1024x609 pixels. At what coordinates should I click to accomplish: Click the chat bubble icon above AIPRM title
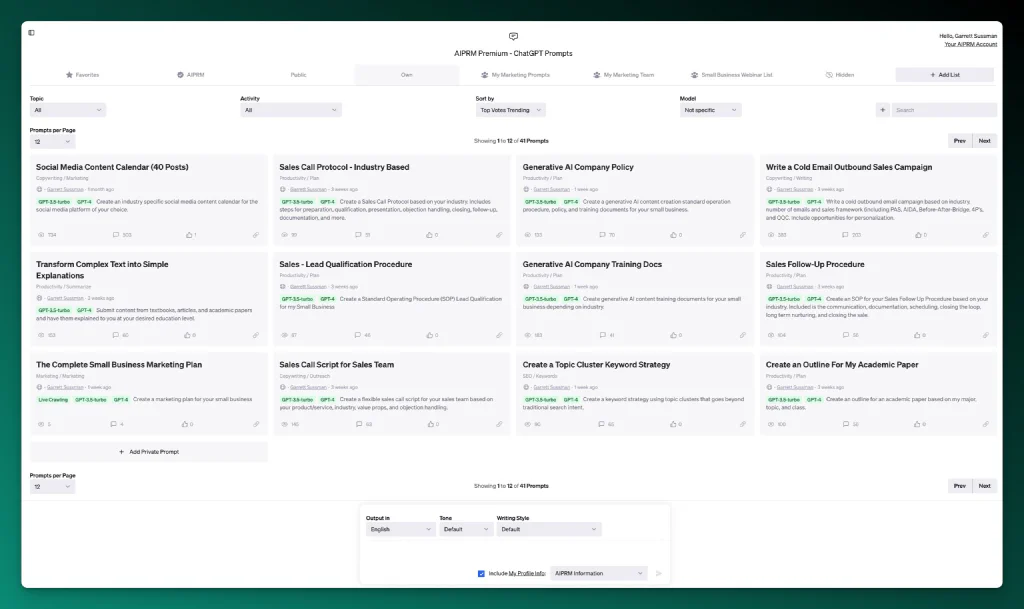click(513, 37)
